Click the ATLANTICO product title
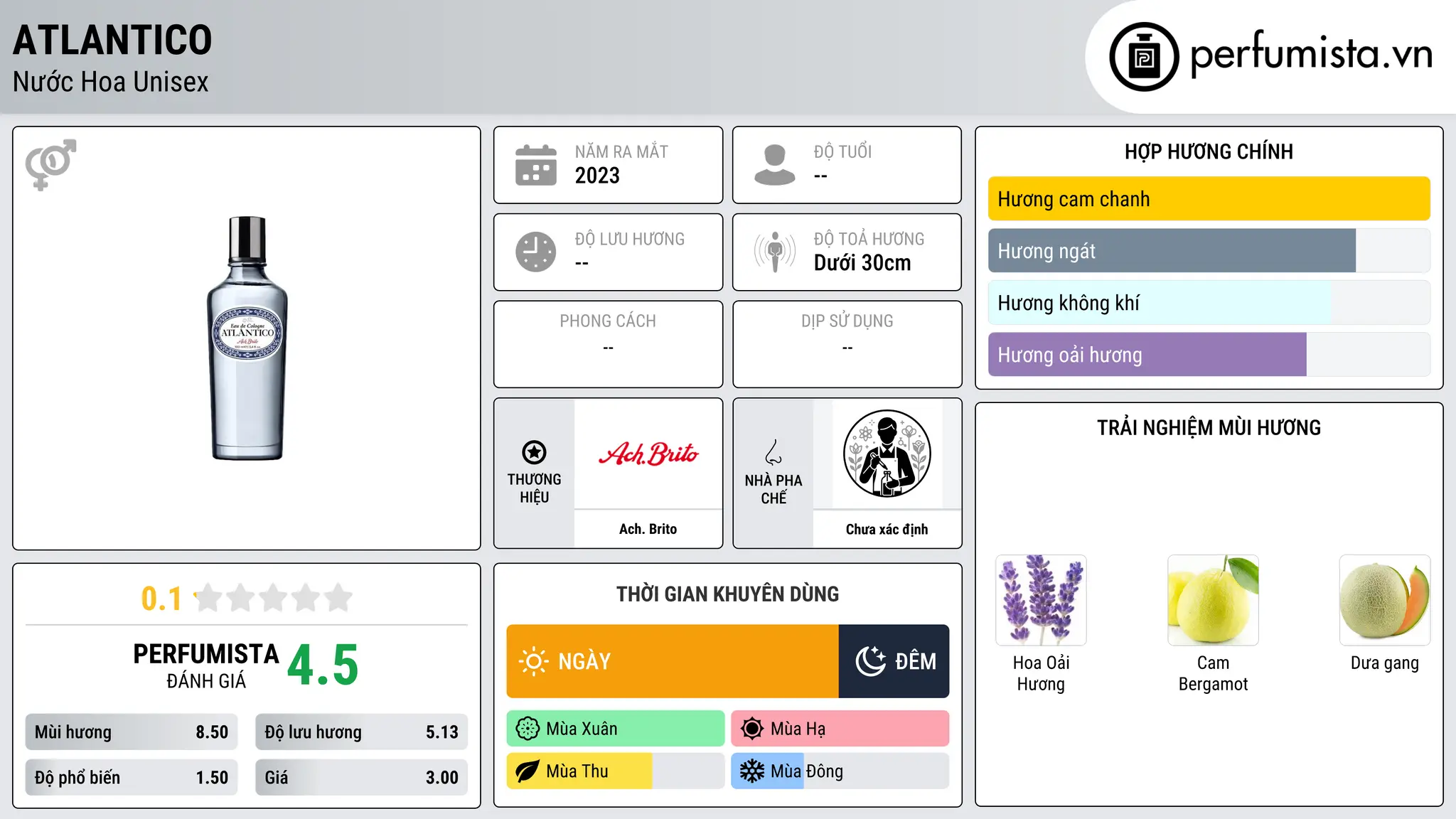 point(112,40)
